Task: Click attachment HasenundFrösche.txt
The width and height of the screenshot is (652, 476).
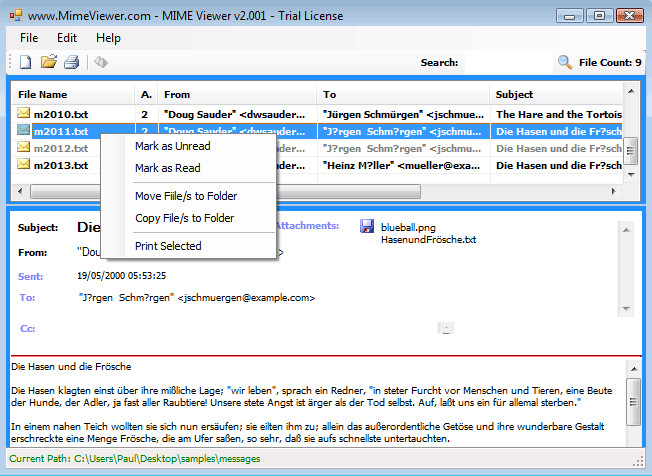Action: [x=428, y=239]
